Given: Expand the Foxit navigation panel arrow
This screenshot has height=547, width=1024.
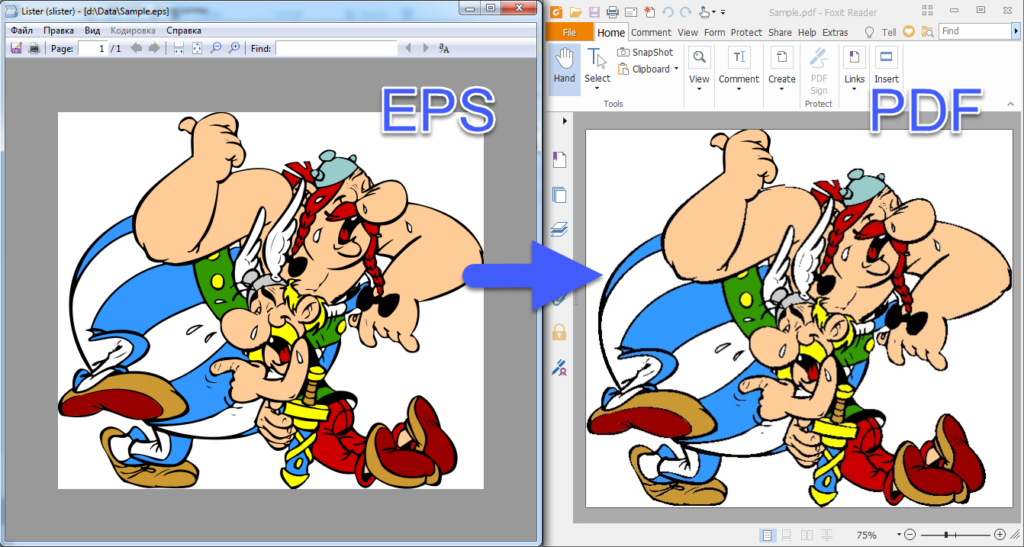Looking at the screenshot, I should point(564,121).
